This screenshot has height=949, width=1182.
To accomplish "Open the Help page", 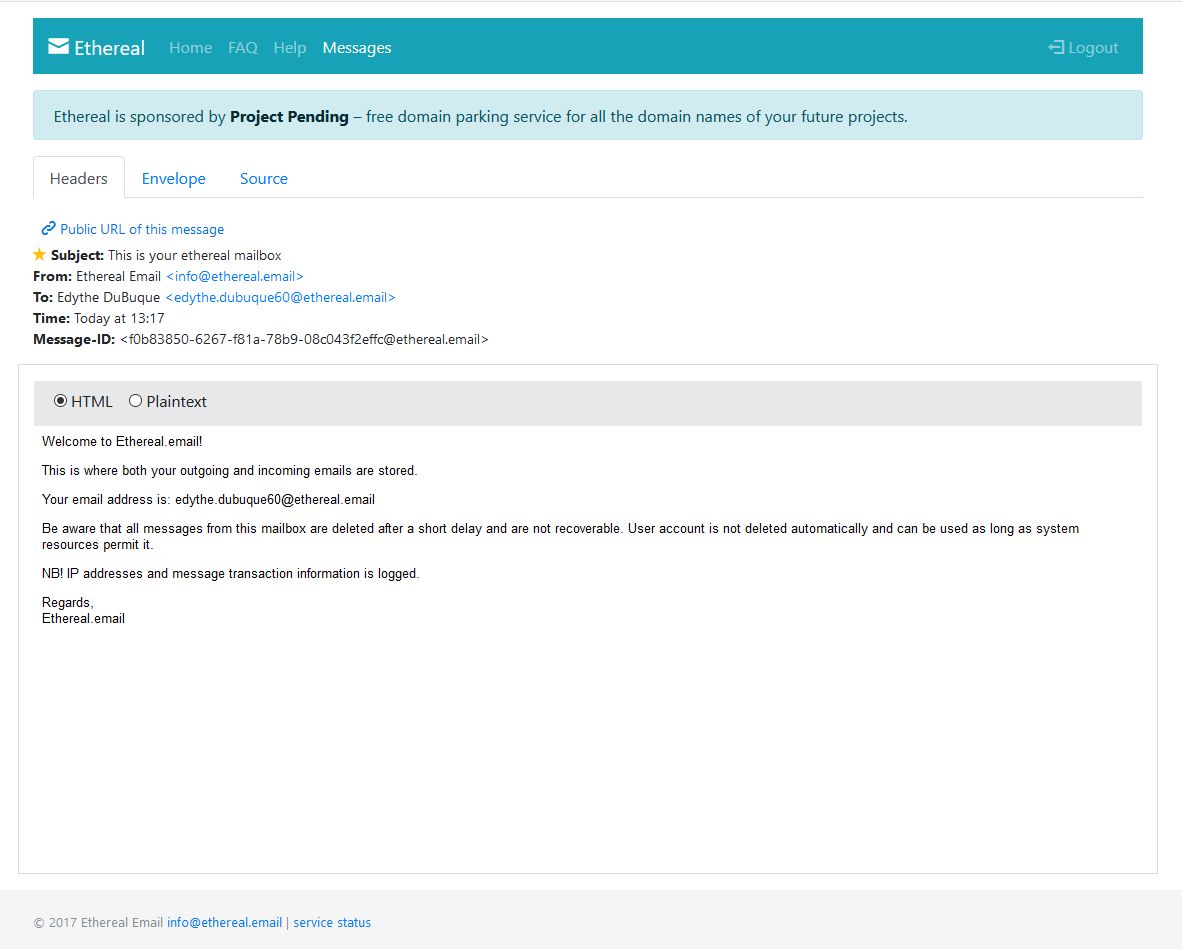I will point(289,47).
